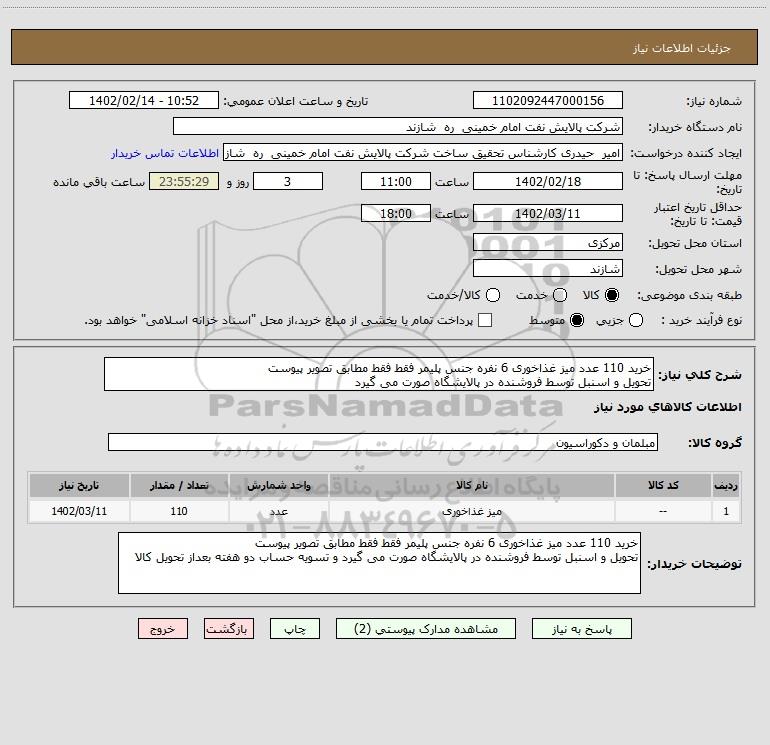The height and width of the screenshot is (745, 770).
Task: Click the need number field 1102092447000156
Action: (x=548, y=100)
